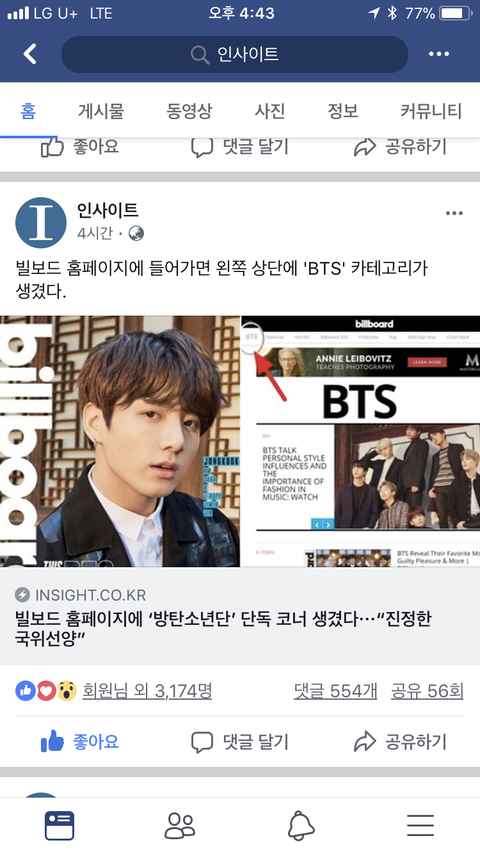Switch to the 동영상 tab
Screen dimensions: 480x854
189,111
